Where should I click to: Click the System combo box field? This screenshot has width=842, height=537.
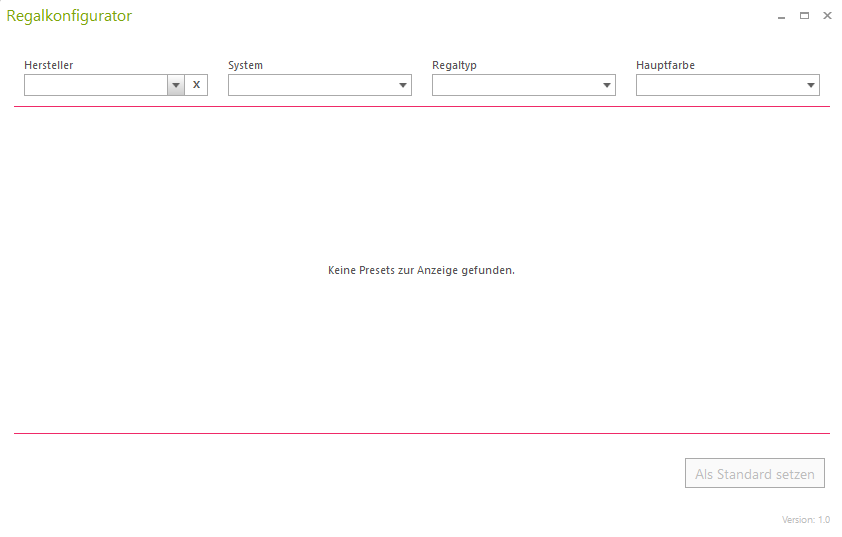click(311, 86)
